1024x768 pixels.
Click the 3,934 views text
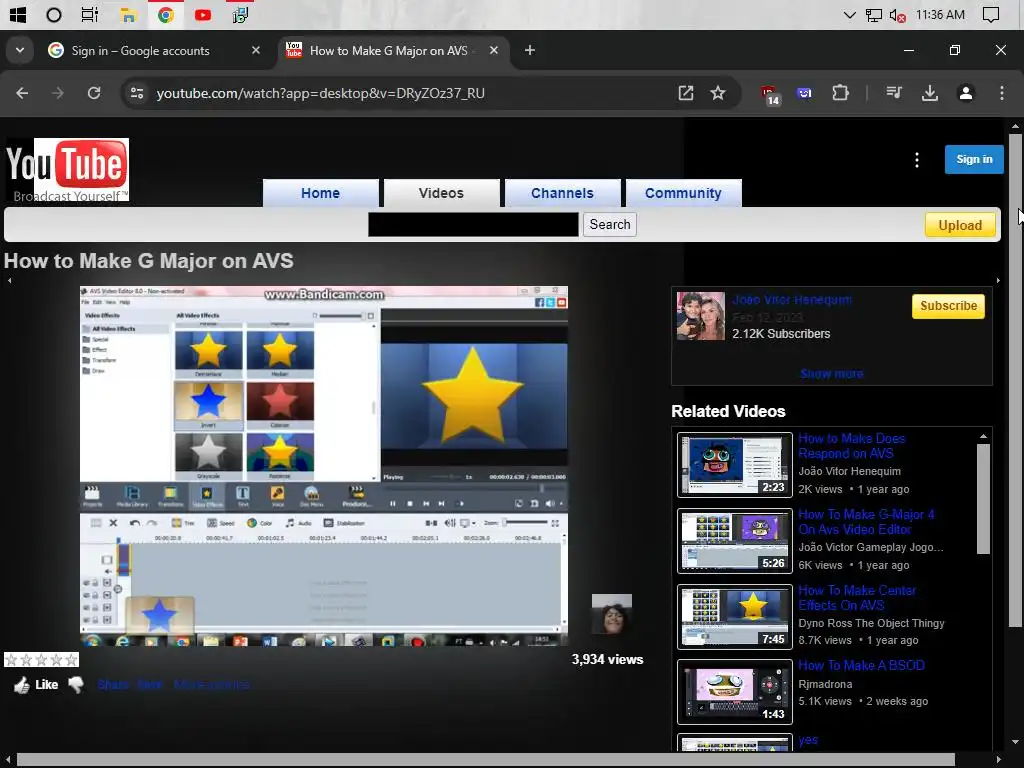607,660
